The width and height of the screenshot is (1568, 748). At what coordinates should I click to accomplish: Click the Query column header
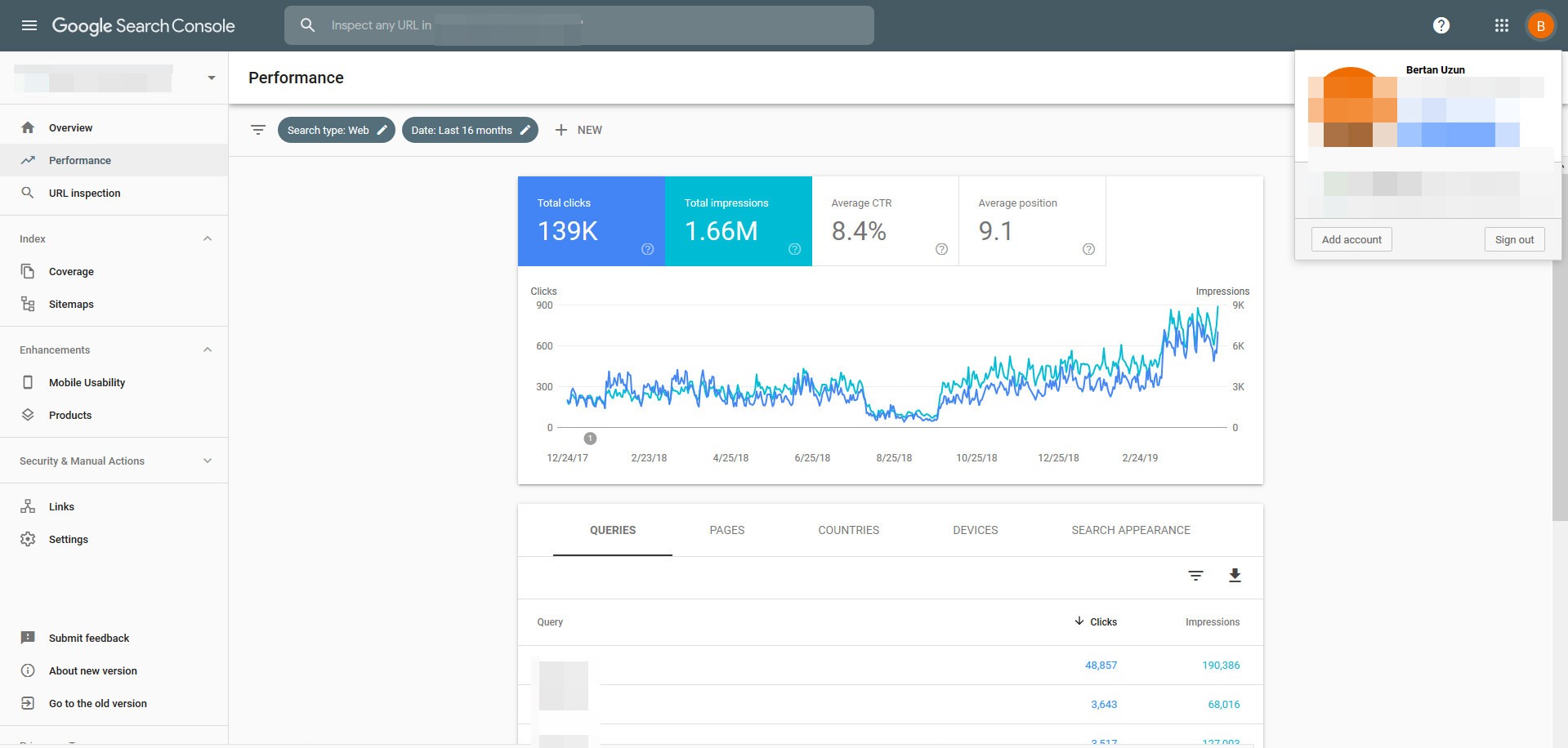[550, 622]
